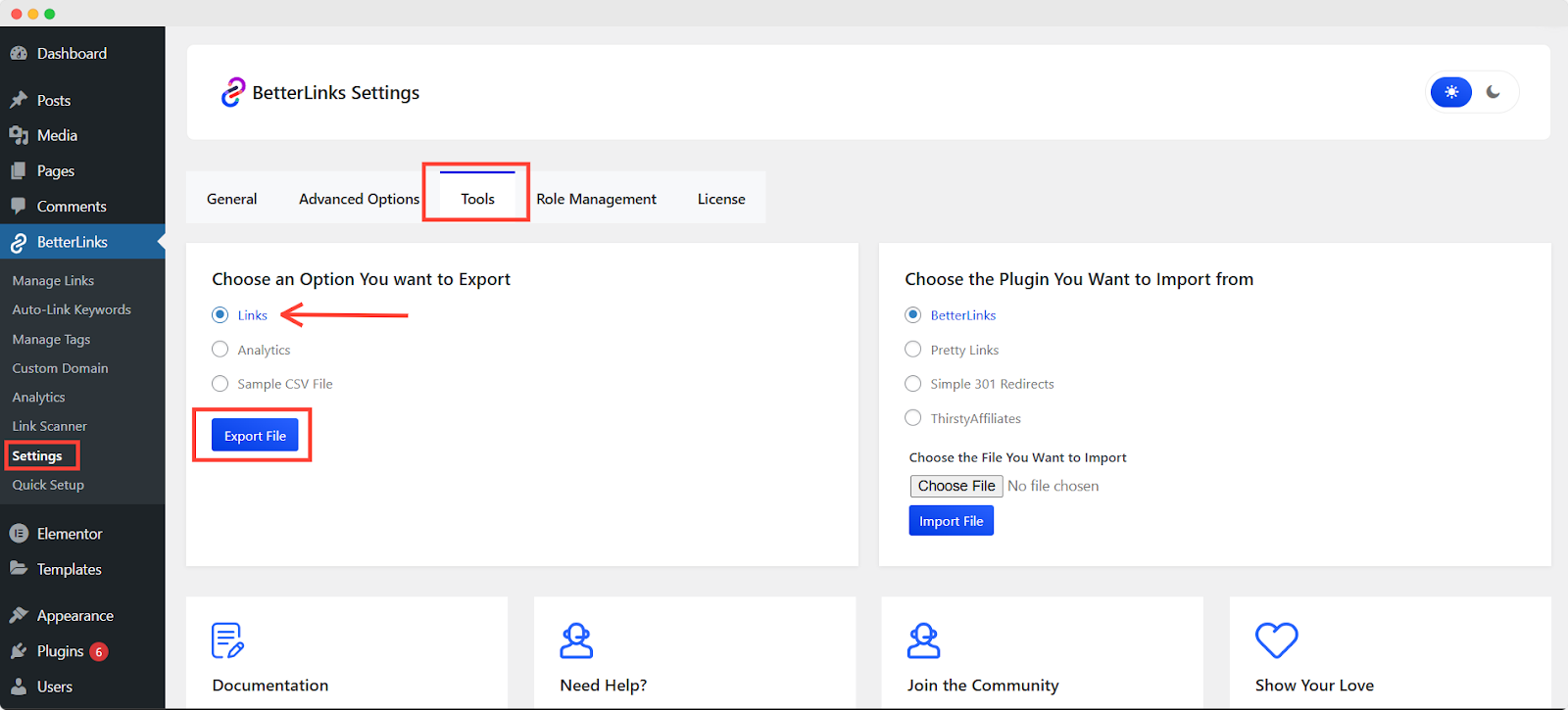Select the Analytics export radio button
Screen dimensions: 1568x710
(220, 350)
